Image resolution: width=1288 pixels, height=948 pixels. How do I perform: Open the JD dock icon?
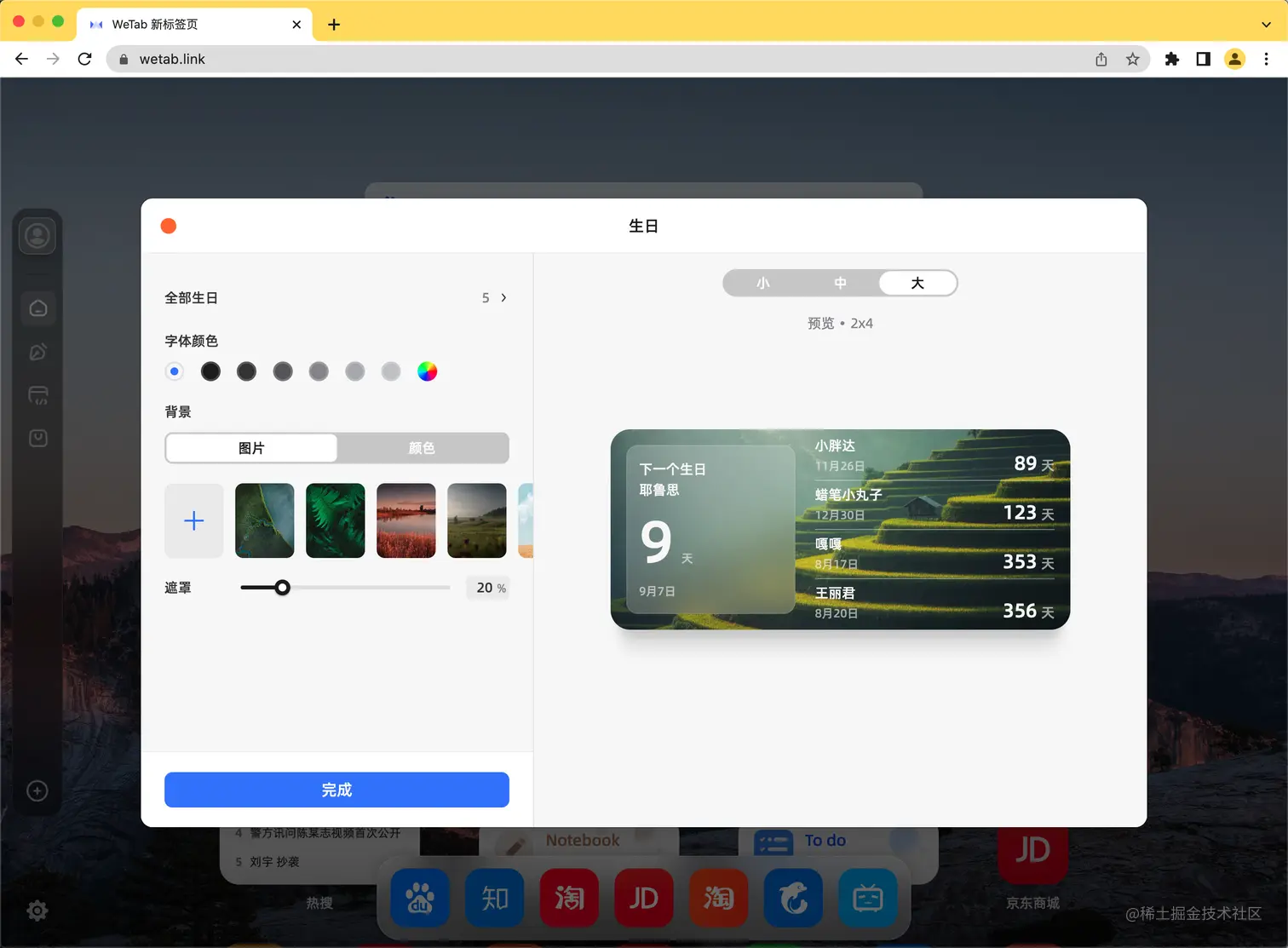coord(644,898)
